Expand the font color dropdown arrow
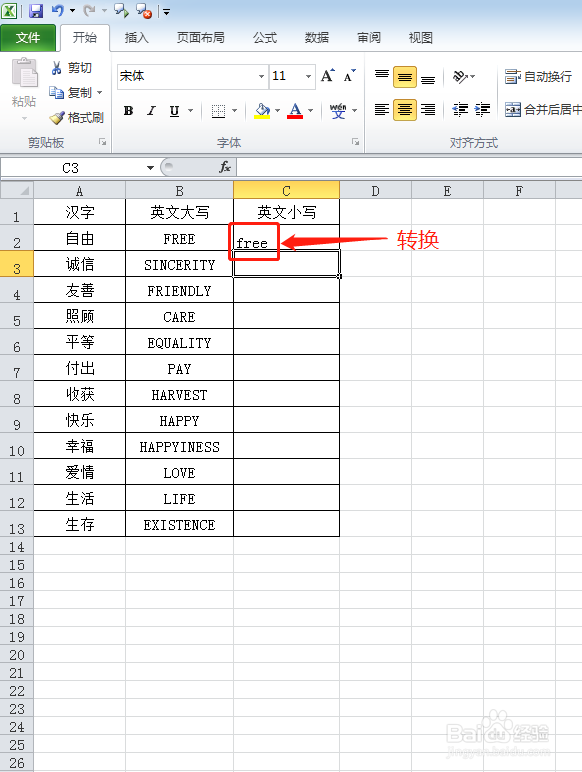Image resolution: width=582 pixels, height=772 pixels. pos(311,111)
